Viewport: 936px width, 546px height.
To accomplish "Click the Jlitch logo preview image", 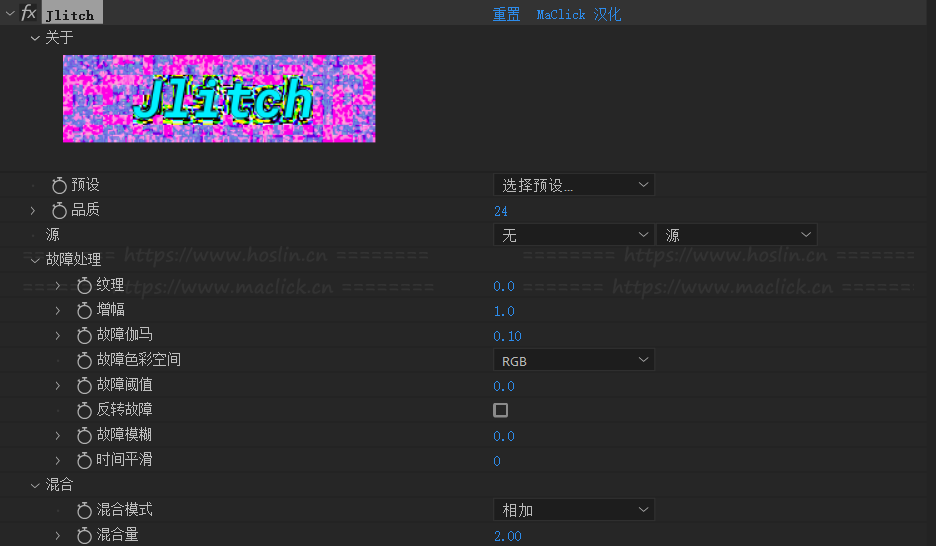I will 219,98.
